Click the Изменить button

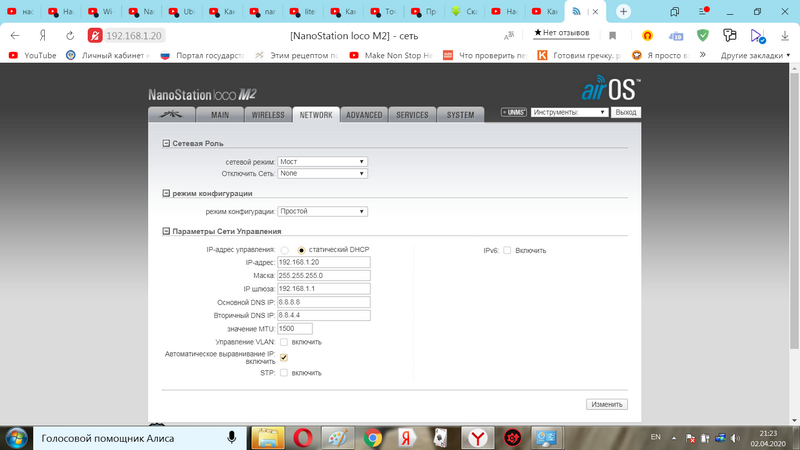coord(607,404)
